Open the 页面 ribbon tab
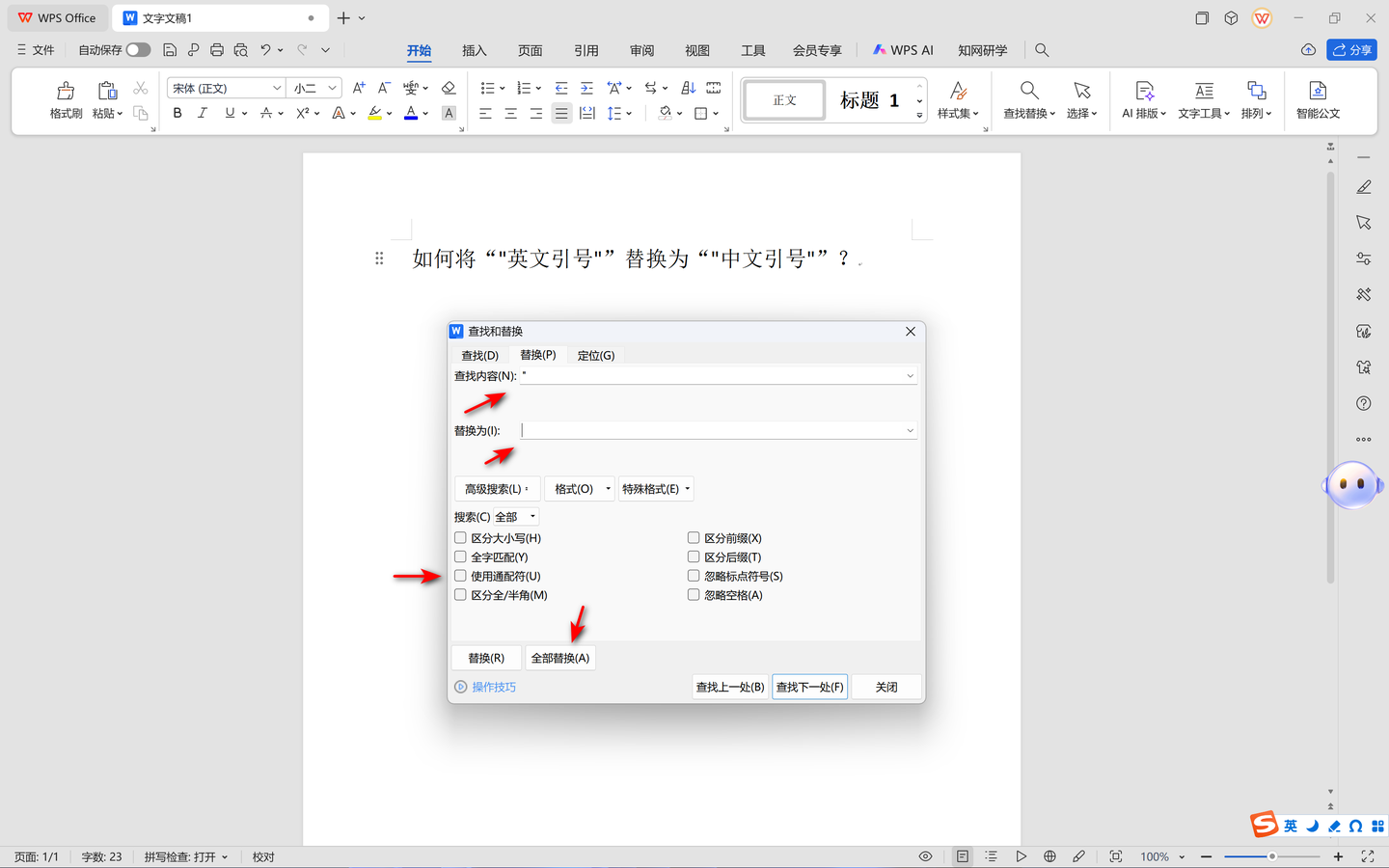The width and height of the screenshot is (1389, 868). [531, 50]
